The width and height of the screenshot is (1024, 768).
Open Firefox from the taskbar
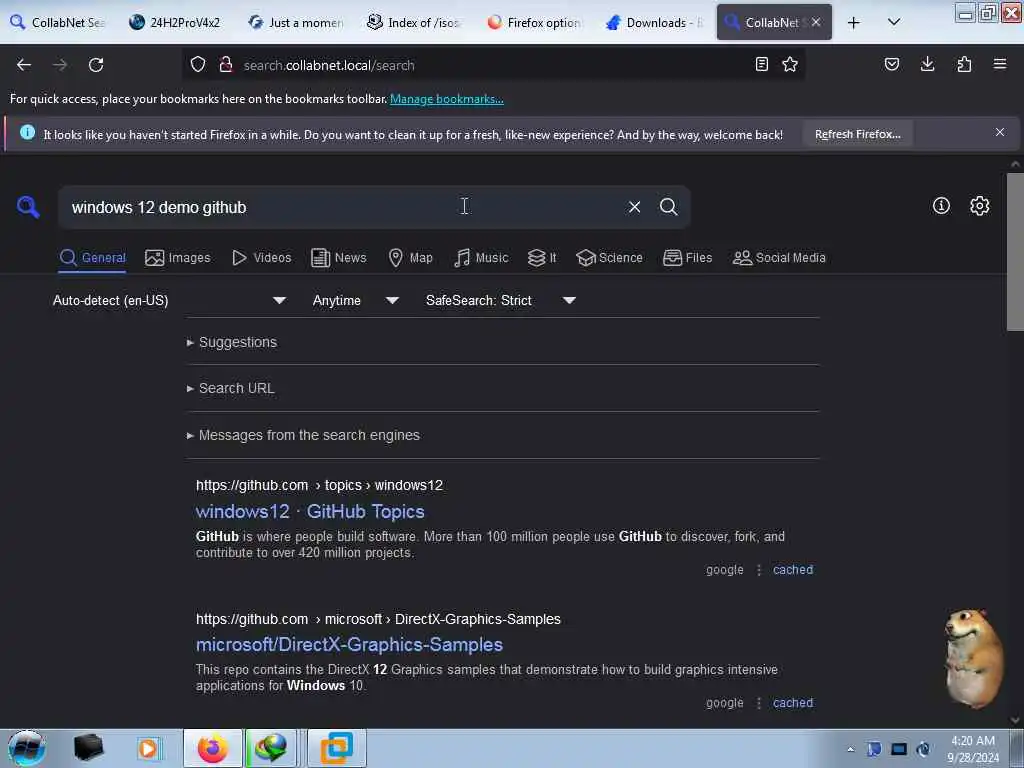coord(212,748)
